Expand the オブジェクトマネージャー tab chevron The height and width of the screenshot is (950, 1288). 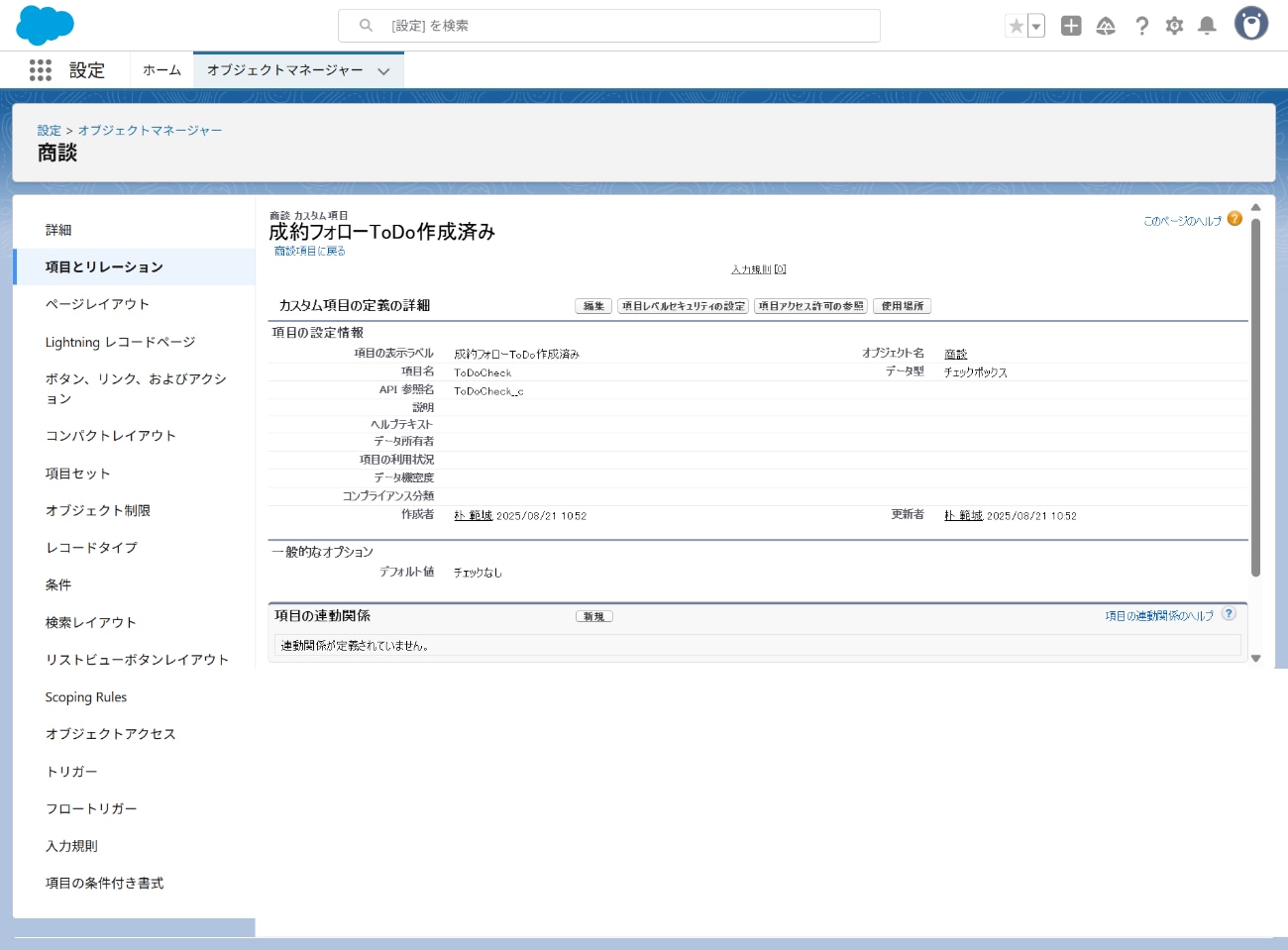pyautogui.click(x=384, y=70)
